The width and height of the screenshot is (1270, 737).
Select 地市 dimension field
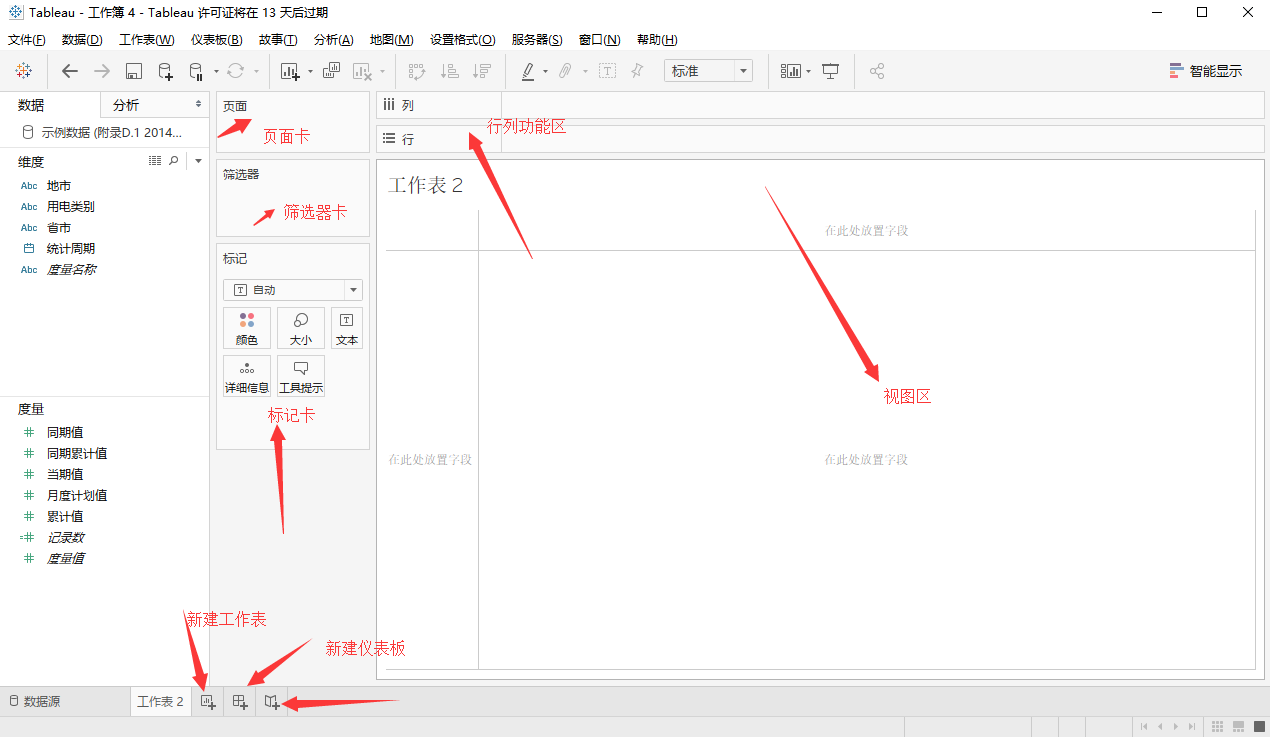coord(59,186)
